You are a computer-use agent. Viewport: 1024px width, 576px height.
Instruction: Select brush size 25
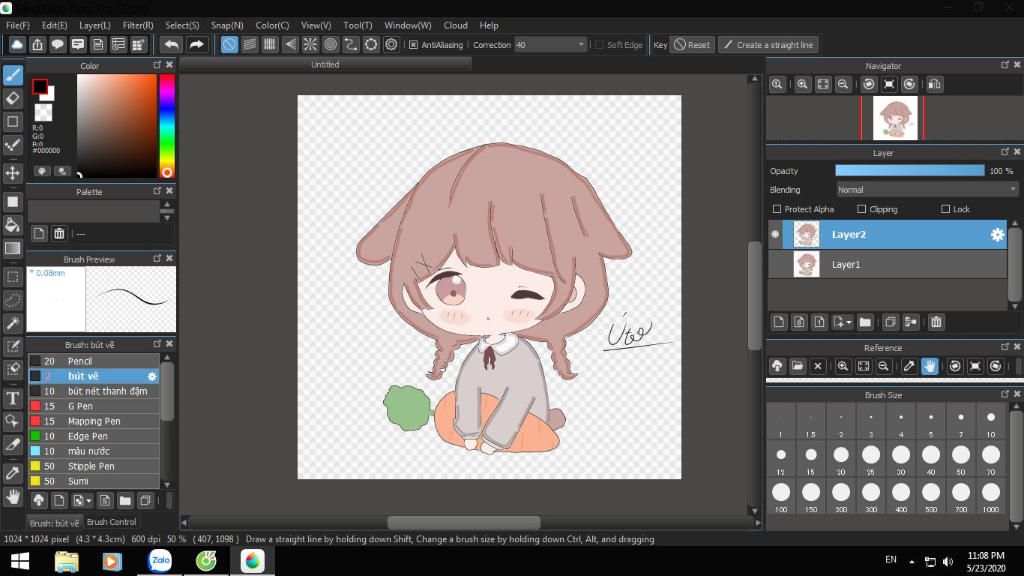871,458
